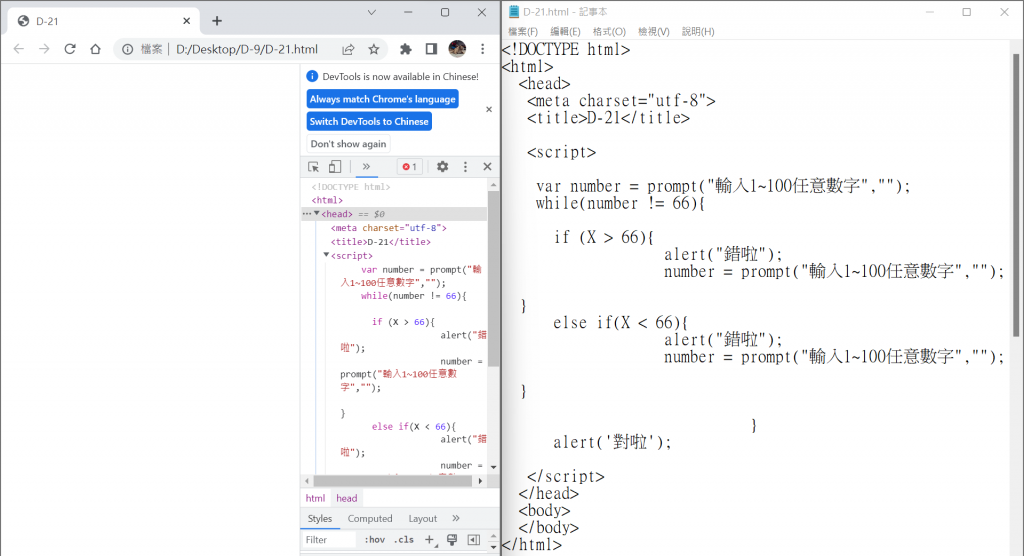Open Notepad 說明(H) menu
The height and width of the screenshot is (556, 1024).
[697, 31]
